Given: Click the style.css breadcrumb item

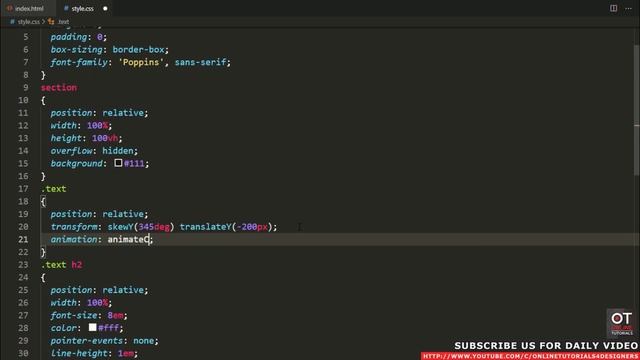Looking at the screenshot, I should pyautogui.click(x=28, y=22).
